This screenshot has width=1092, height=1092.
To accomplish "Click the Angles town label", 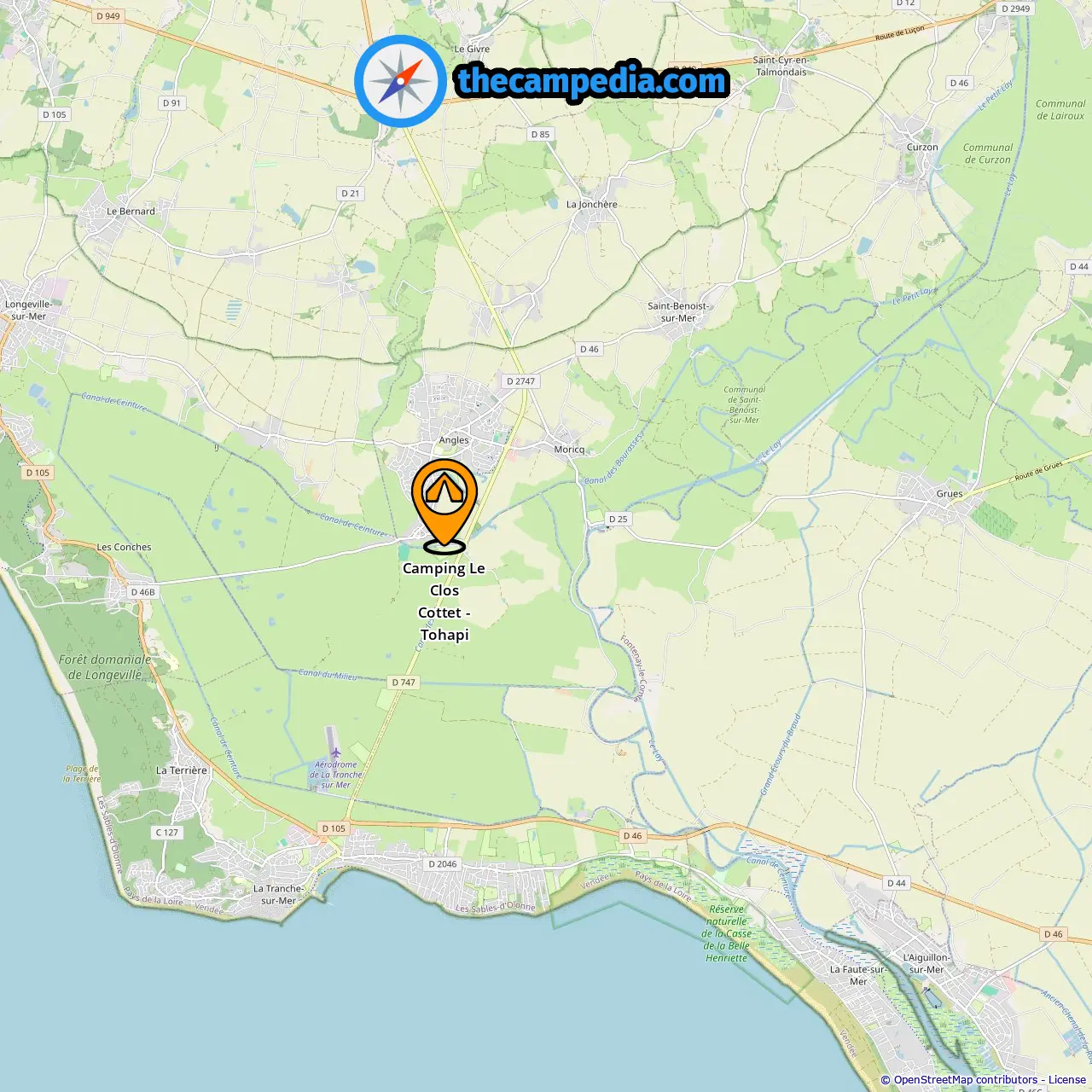I will 454,440.
